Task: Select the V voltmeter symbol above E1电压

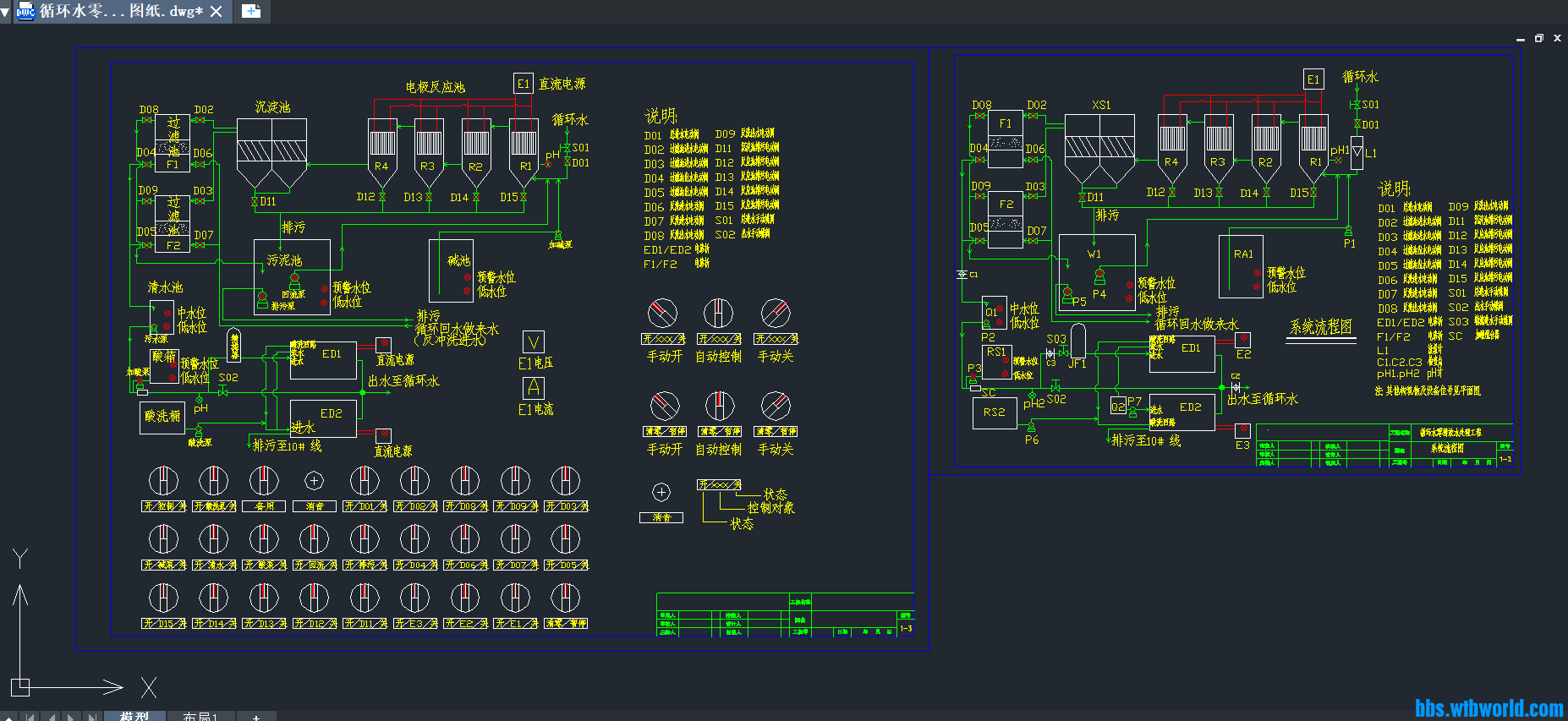Action: [x=534, y=342]
